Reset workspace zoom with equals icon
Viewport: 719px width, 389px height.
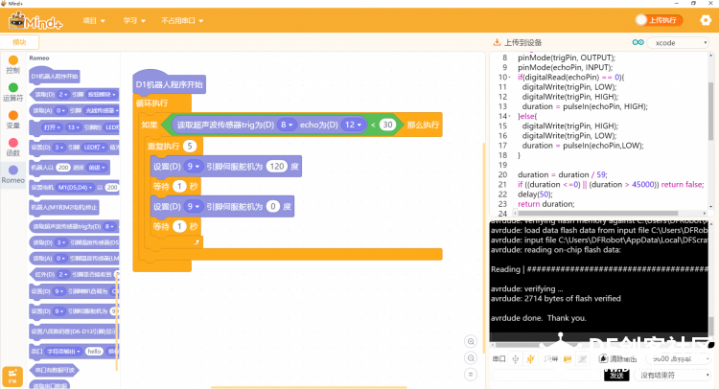pos(470,374)
